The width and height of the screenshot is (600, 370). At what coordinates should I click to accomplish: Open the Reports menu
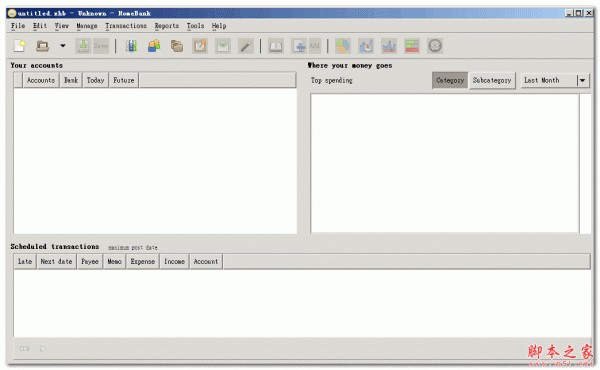pyautogui.click(x=167, y=26)
